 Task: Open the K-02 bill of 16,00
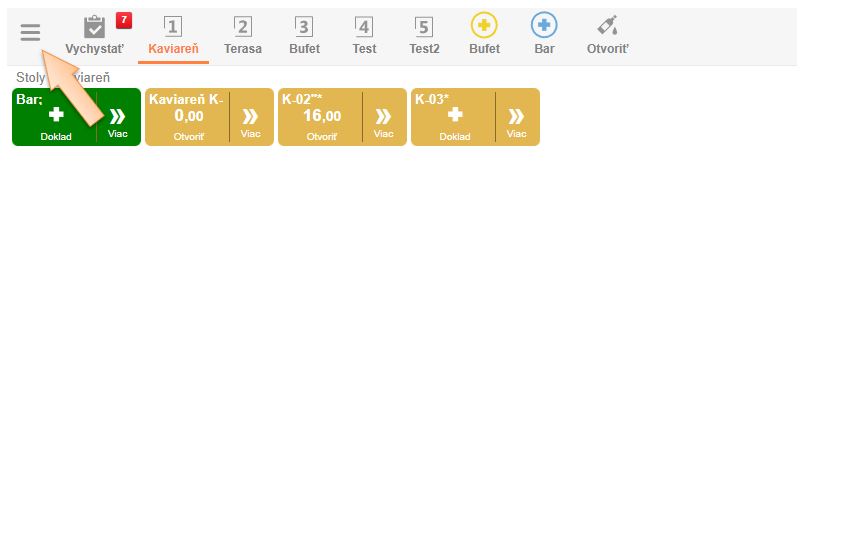pyautogui.click(x=321, y=118)
